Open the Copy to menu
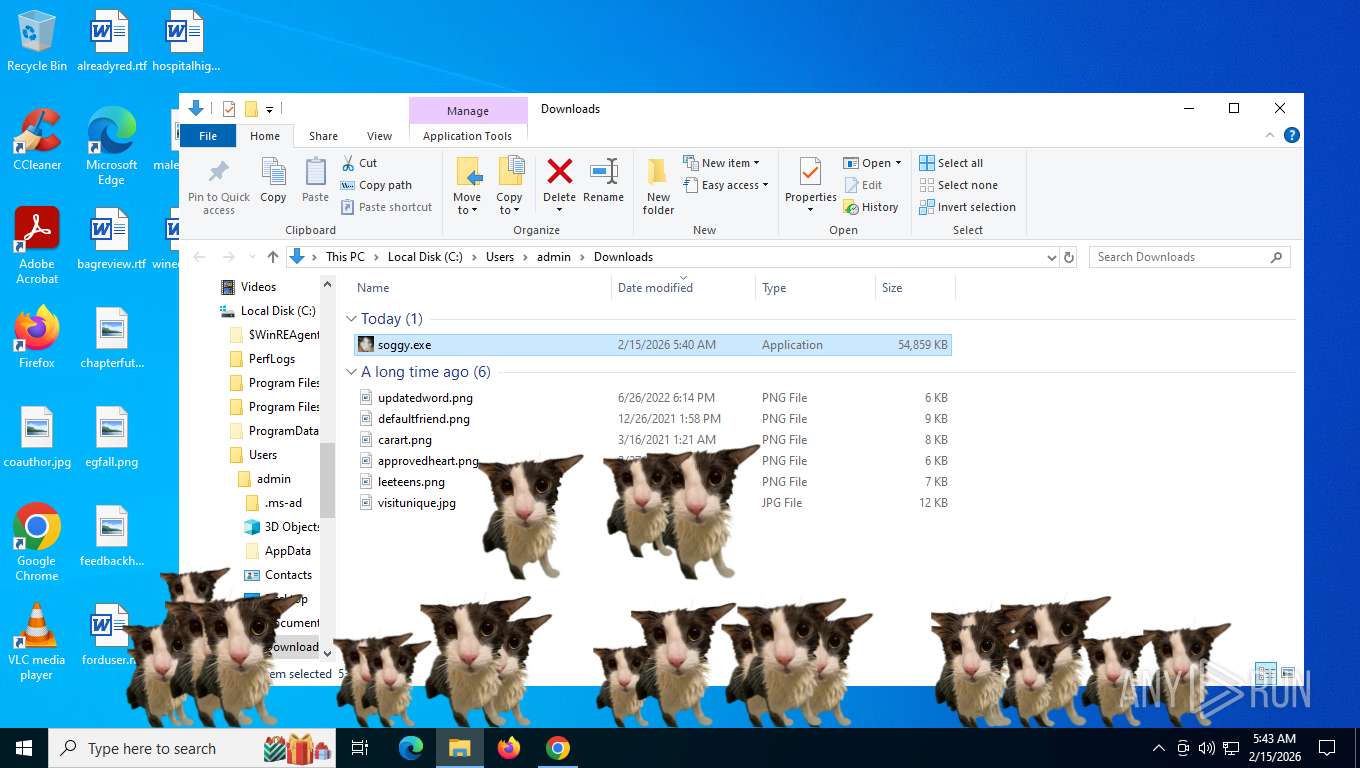 tap(509, 186)
